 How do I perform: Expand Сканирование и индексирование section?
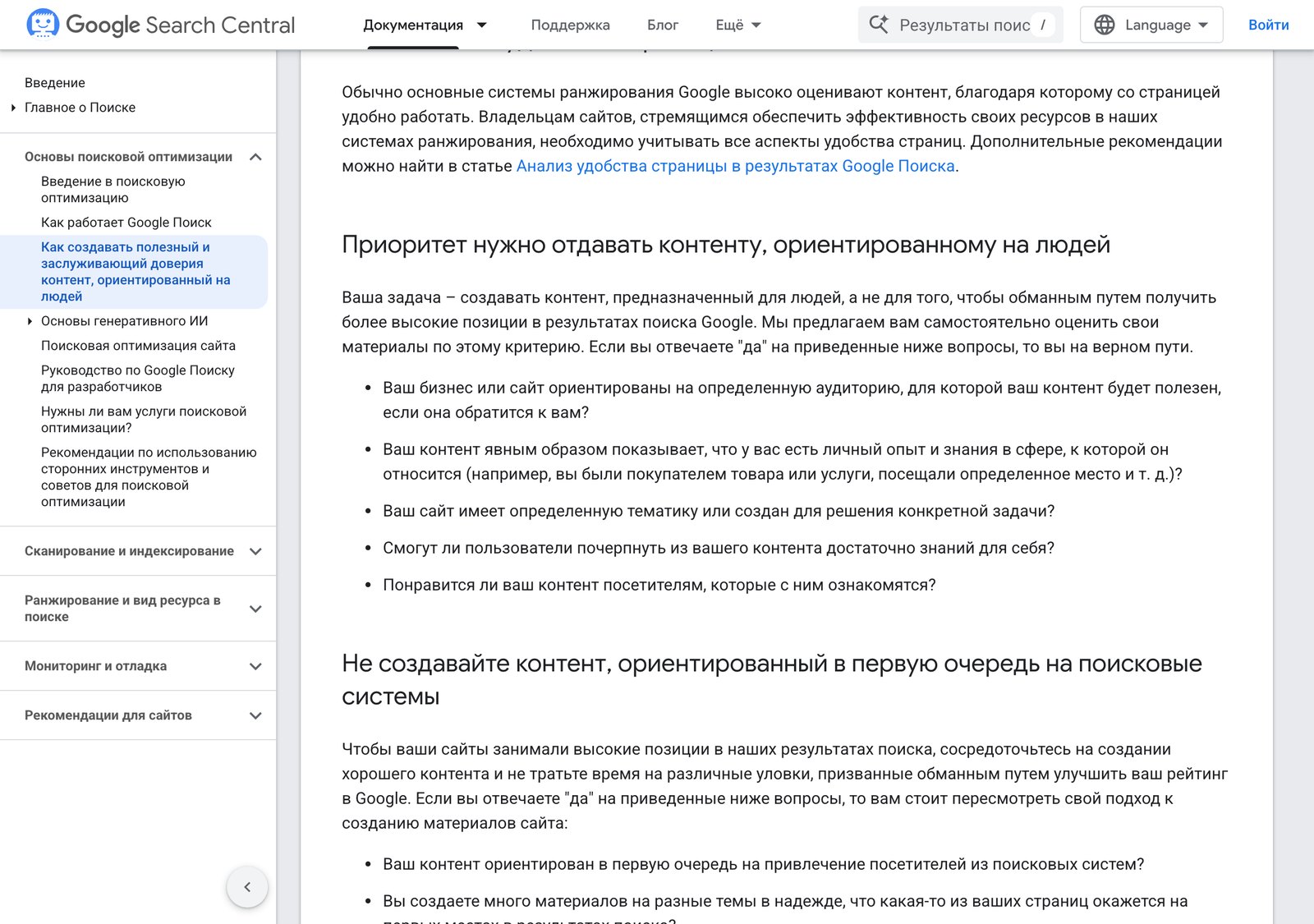[255, 551]
